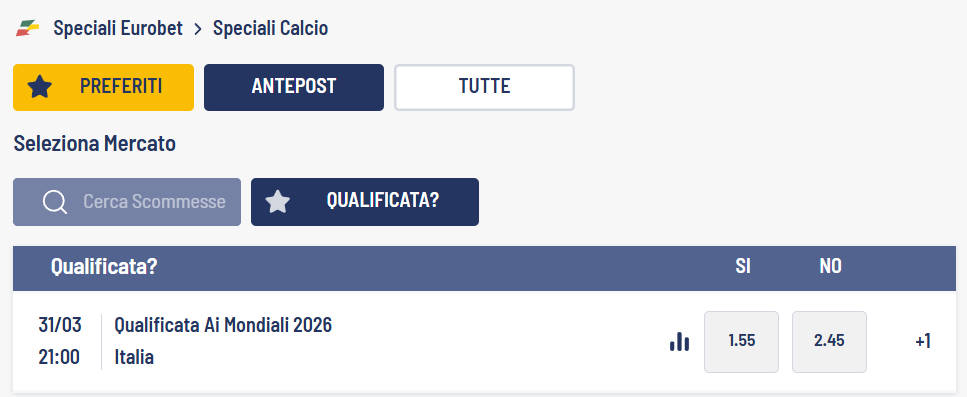Open the PREFERITI favorites filter
Image resolution: width=967 pixels, height=397 pixels.
pos(104,88)
